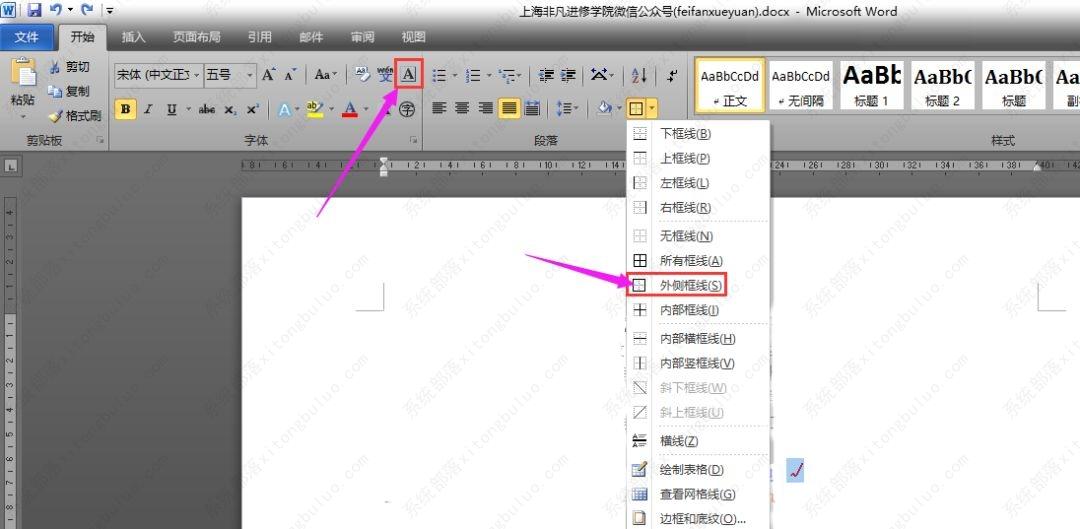Click the Strikethrough (abc) icon
1080x529 pixels.
point(207,110)
